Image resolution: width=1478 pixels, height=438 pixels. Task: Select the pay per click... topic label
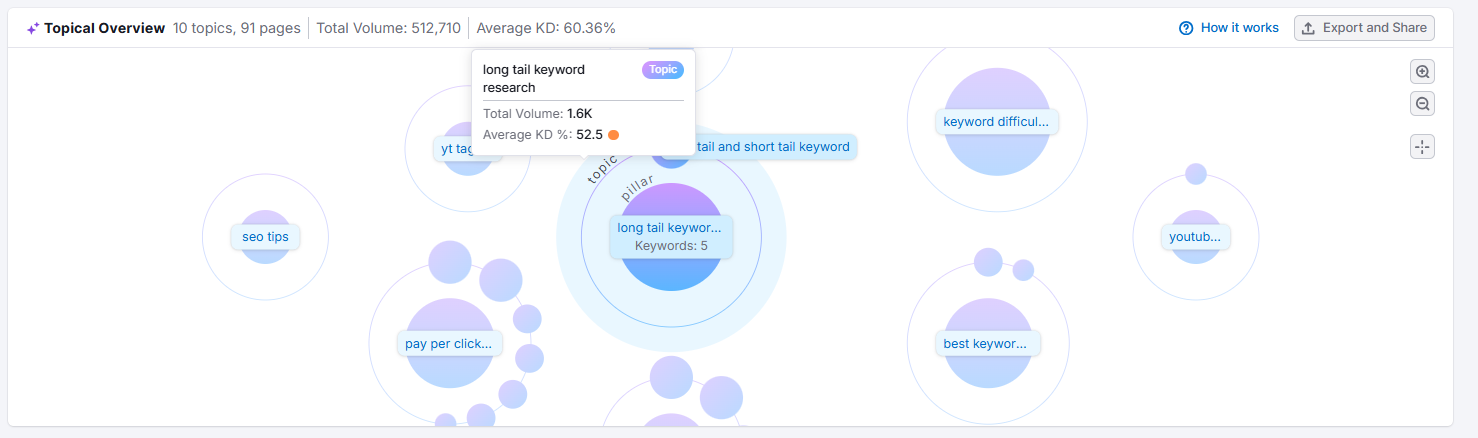(449, 344)
